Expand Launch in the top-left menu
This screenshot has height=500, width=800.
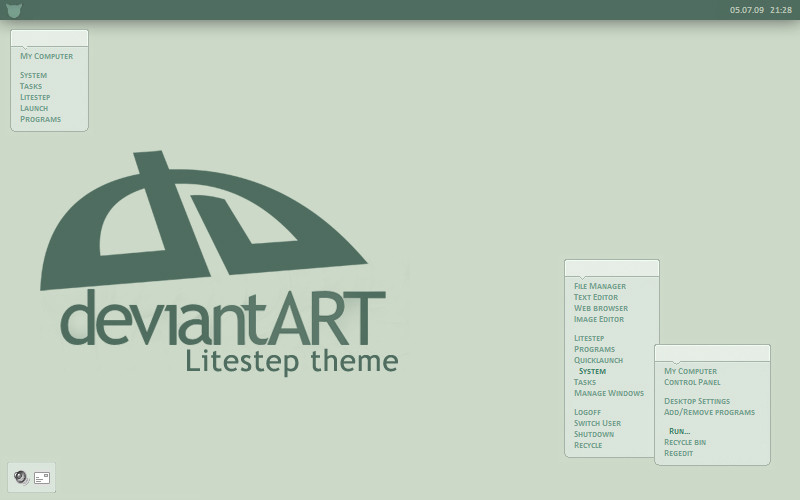[x=34, y=108]
